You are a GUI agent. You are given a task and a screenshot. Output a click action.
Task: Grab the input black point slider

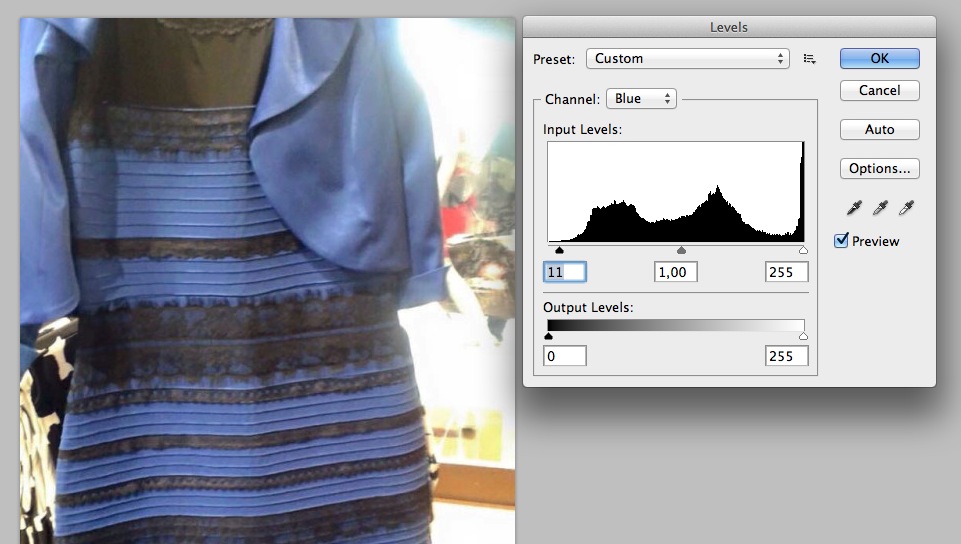point(559,250)
